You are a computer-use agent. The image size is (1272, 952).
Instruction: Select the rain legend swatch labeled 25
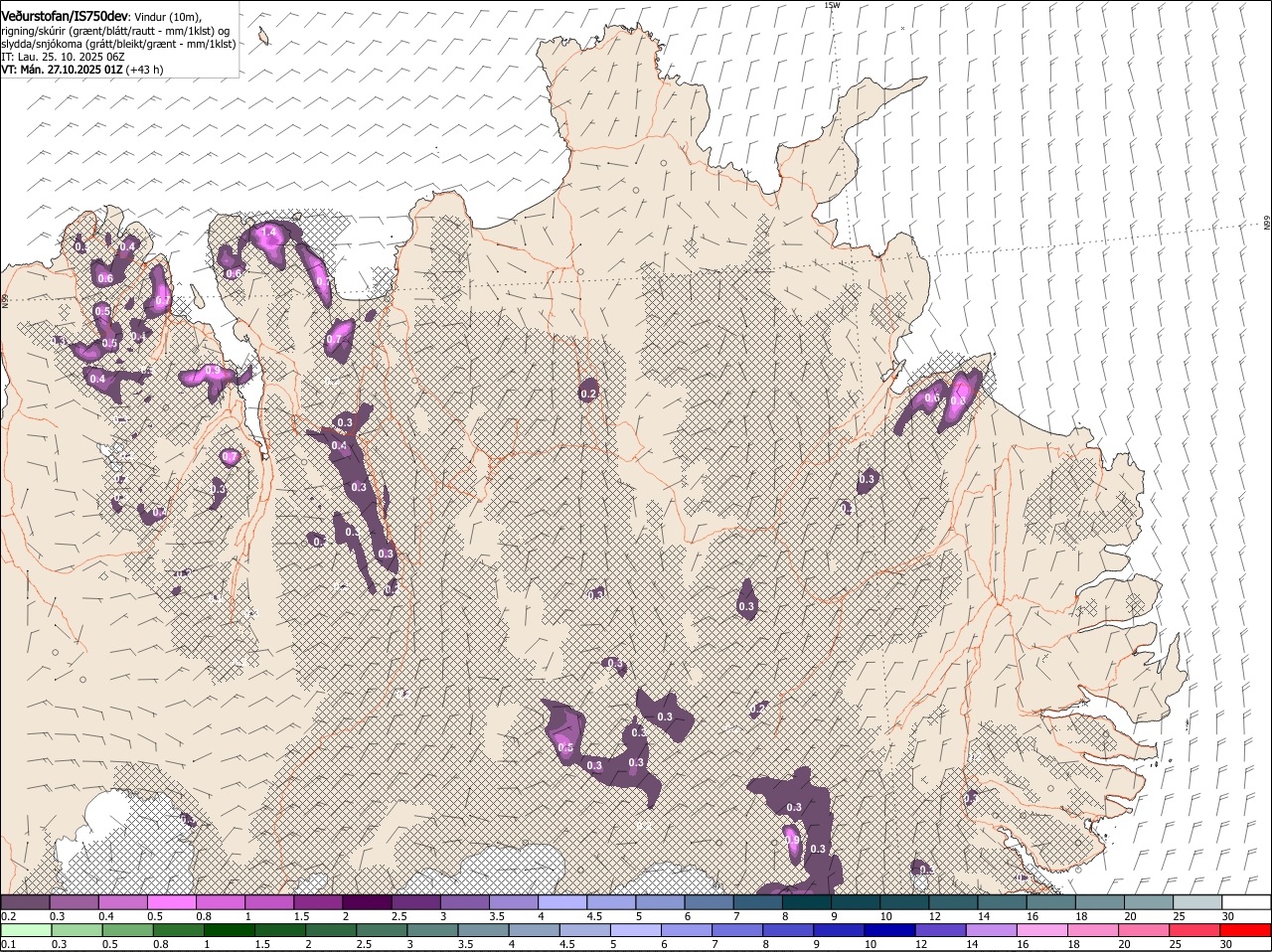[x=1193, y=930]
